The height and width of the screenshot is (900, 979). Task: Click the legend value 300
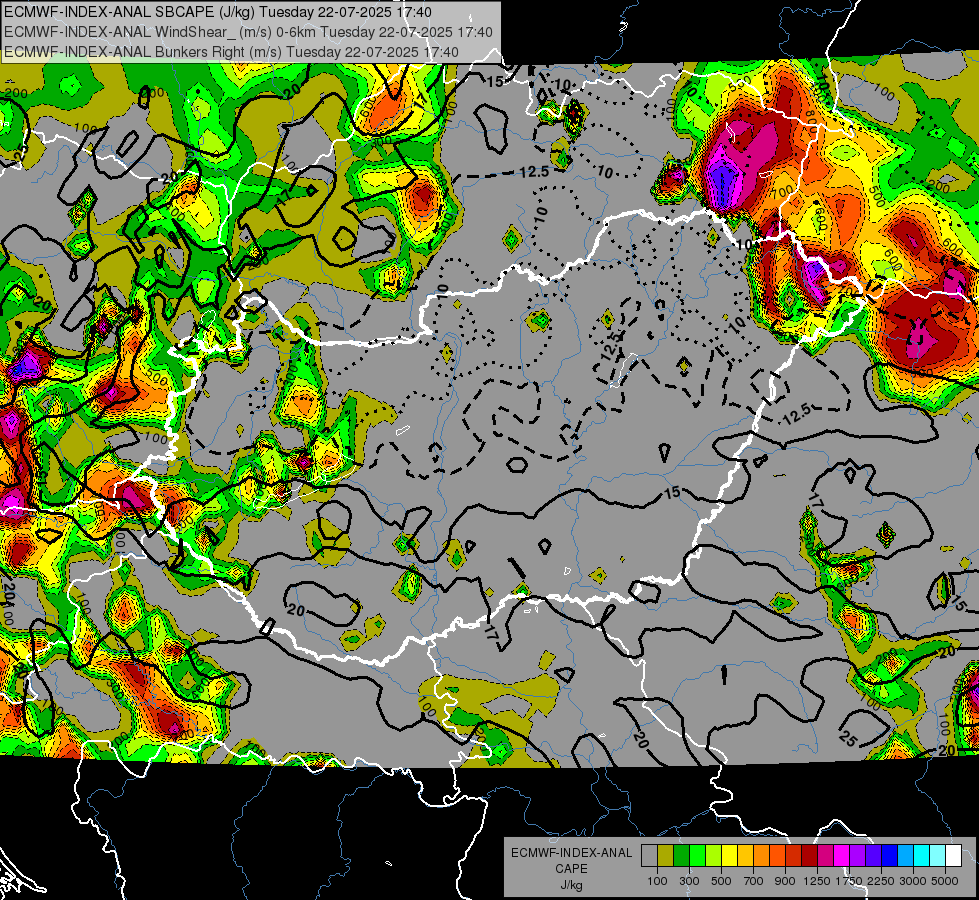(689, 881)
